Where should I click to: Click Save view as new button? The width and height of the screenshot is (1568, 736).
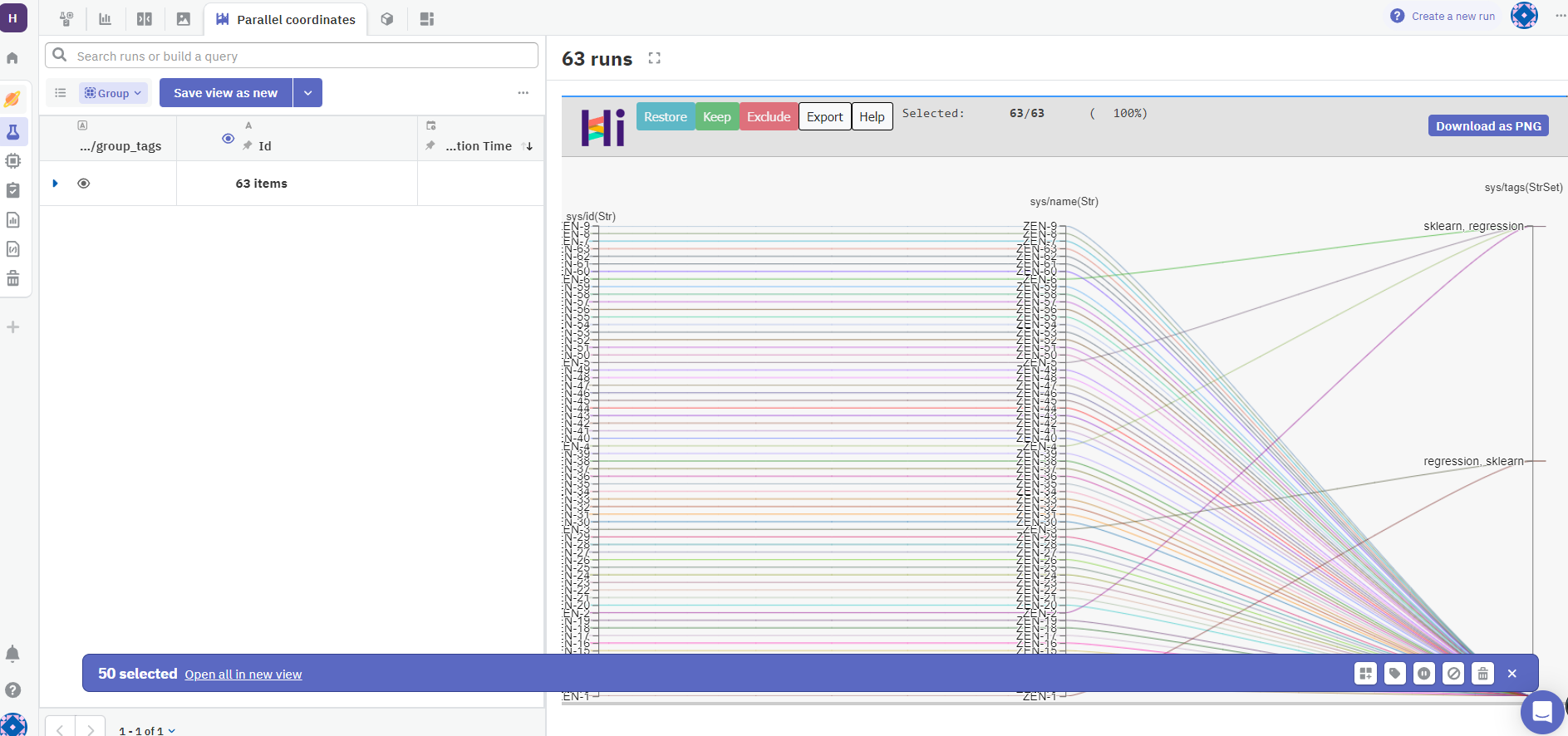click(226, 93)
